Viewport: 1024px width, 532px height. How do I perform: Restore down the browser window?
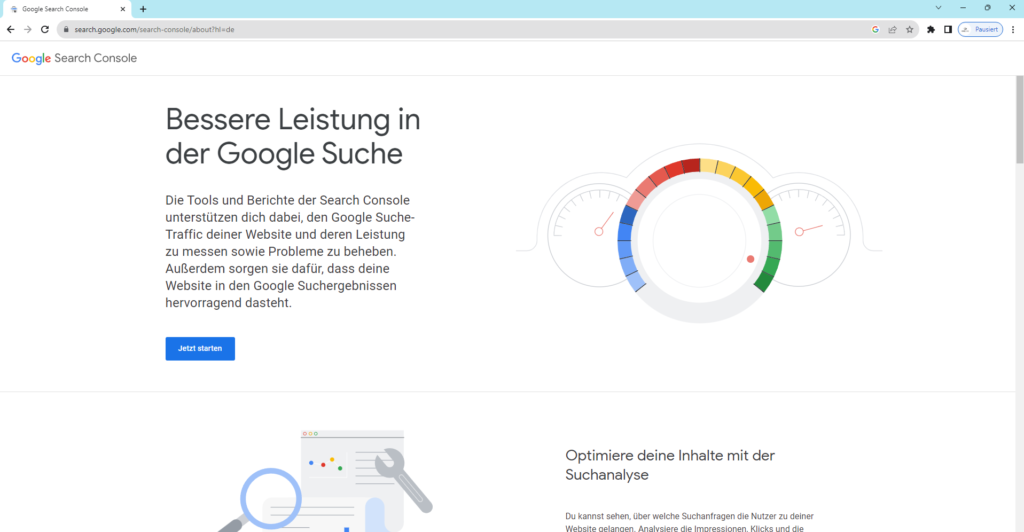(x=987, y=8)
